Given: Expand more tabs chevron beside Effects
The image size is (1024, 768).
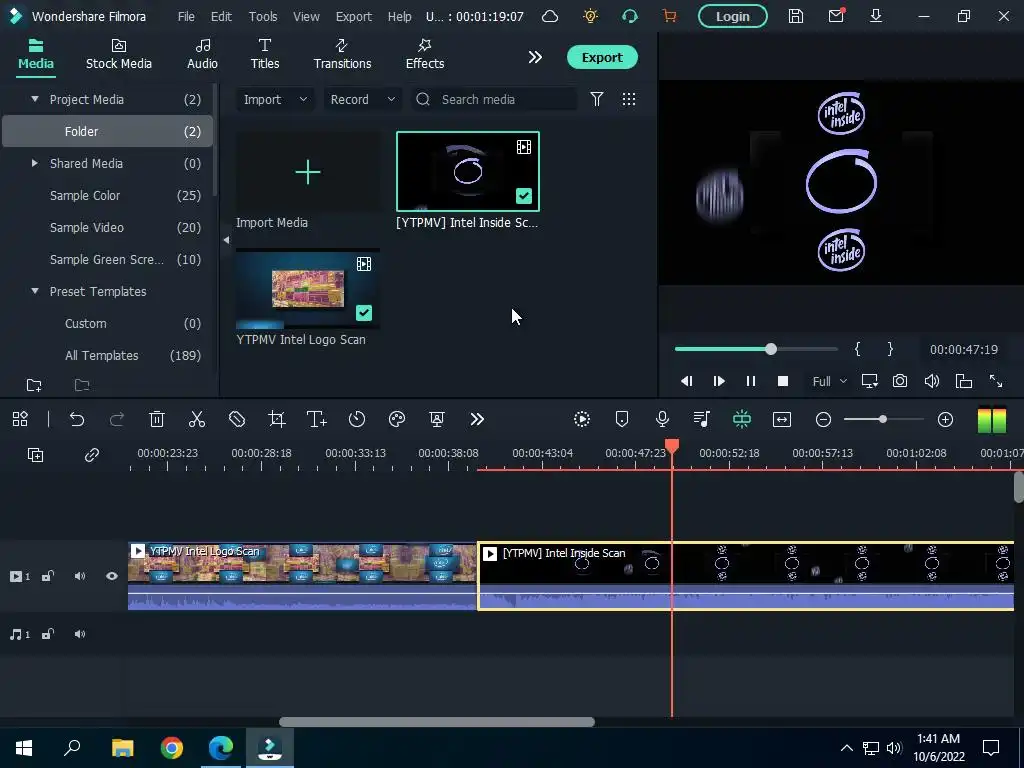Looking at the screenshot, I should (x=535, y=57).
